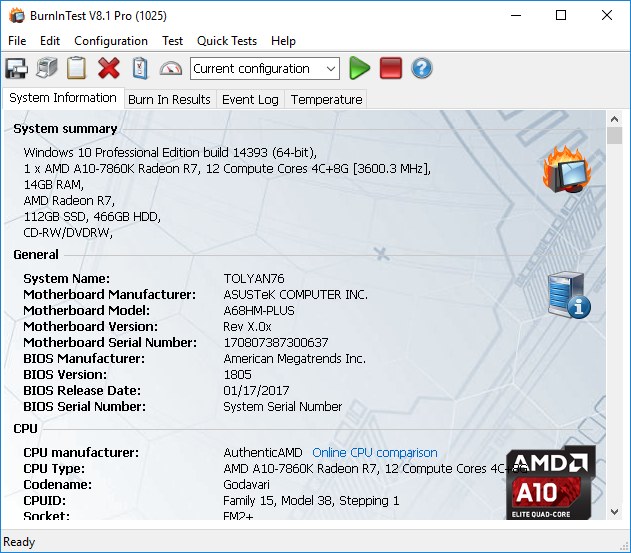Screen dimensions: 631x553
Task: Start tests with the green play button
Action: click(360, 68)
